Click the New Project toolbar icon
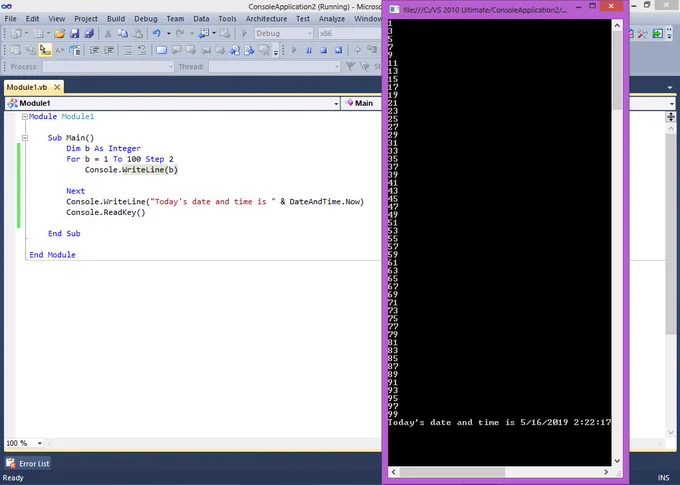Image resolution: width=680 pixels, height=485 pixels. (16, 33)
